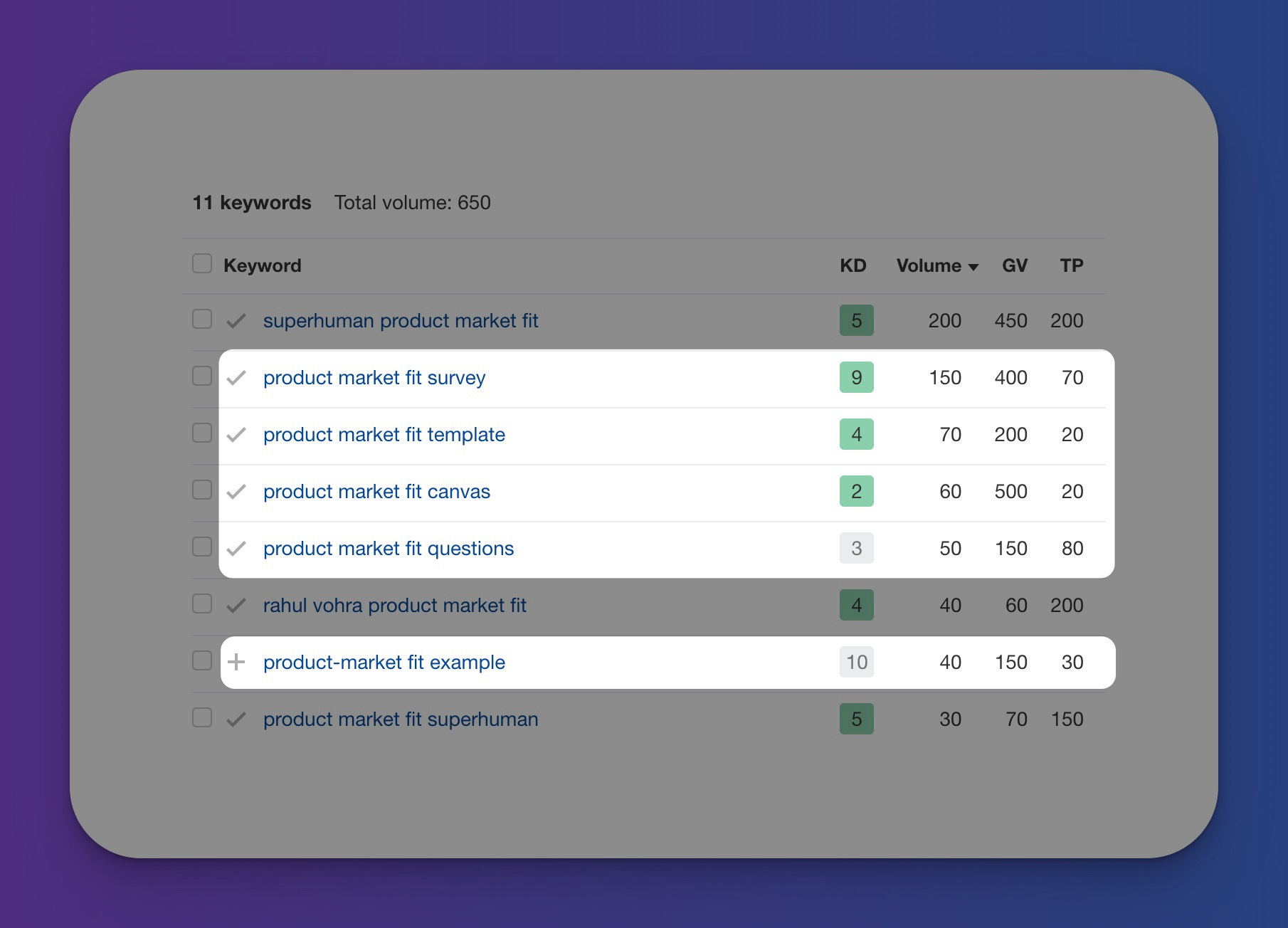Screen dimensions: 1288x928
Task: Click KD badge 4 for product market fit template
Action: pos(857,434)
